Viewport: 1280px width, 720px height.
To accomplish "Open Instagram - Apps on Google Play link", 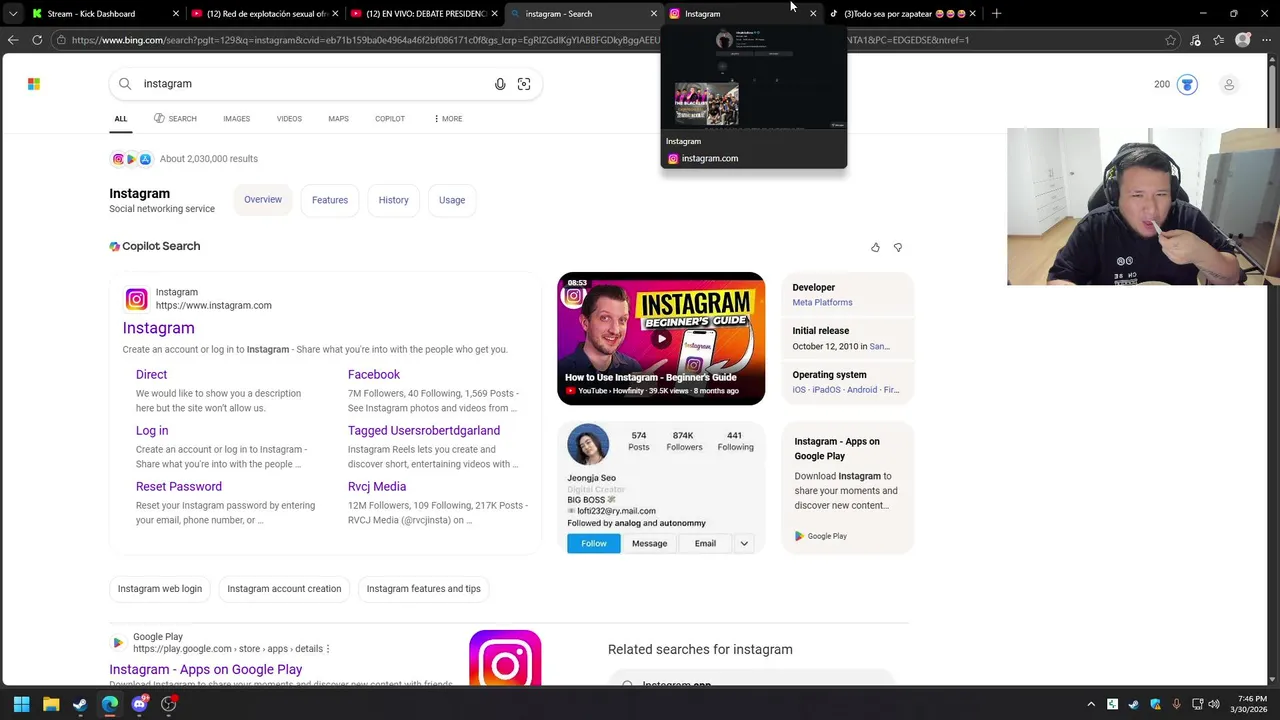I will pos(206,670).
